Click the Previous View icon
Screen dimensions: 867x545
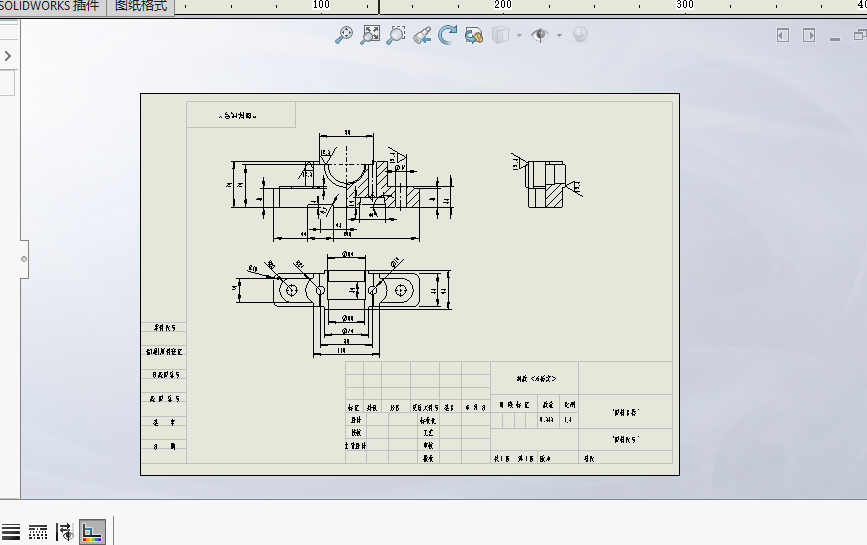pos(422,35)
